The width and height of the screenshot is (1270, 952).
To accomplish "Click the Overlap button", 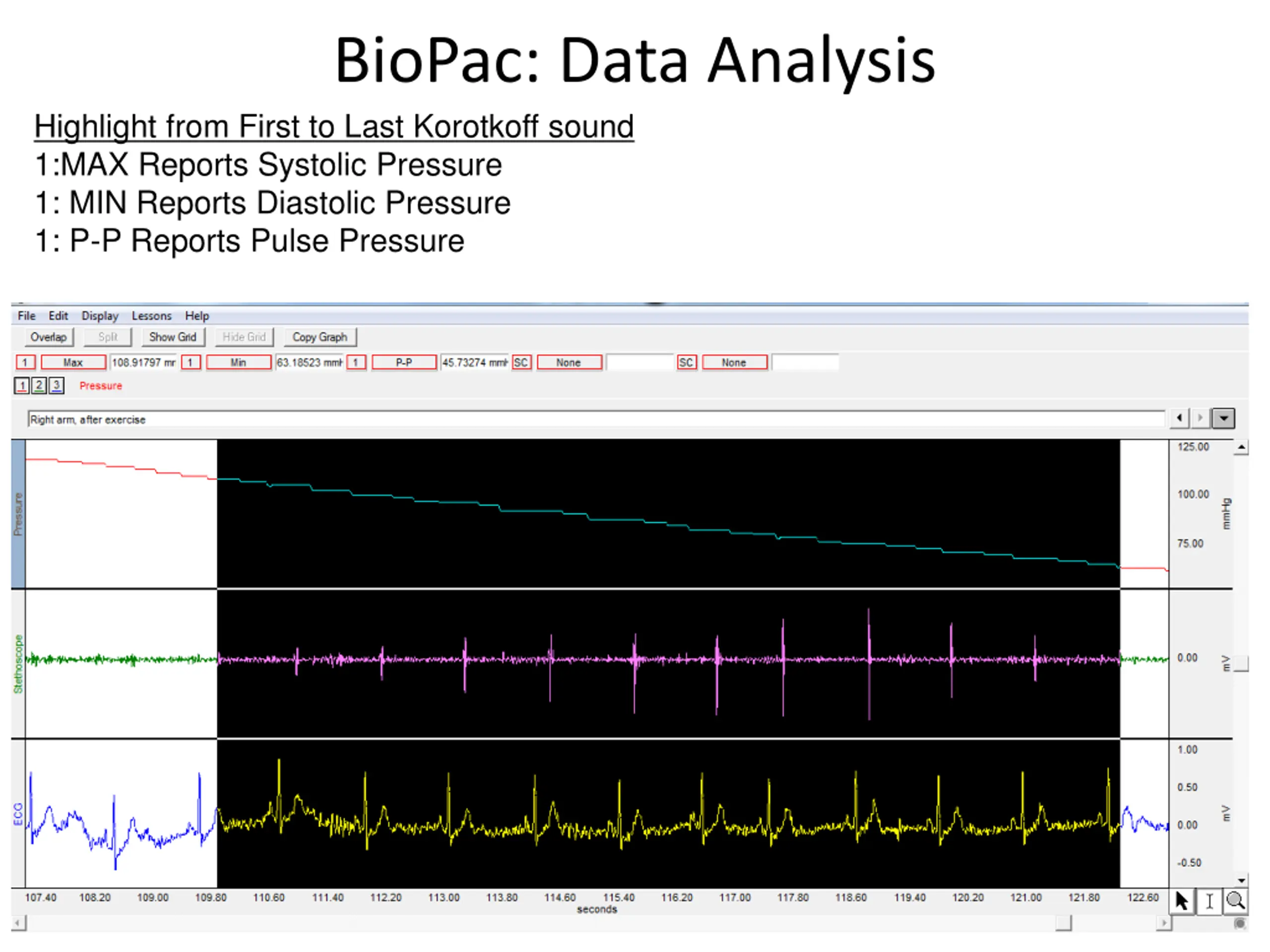I will (49, 338).
